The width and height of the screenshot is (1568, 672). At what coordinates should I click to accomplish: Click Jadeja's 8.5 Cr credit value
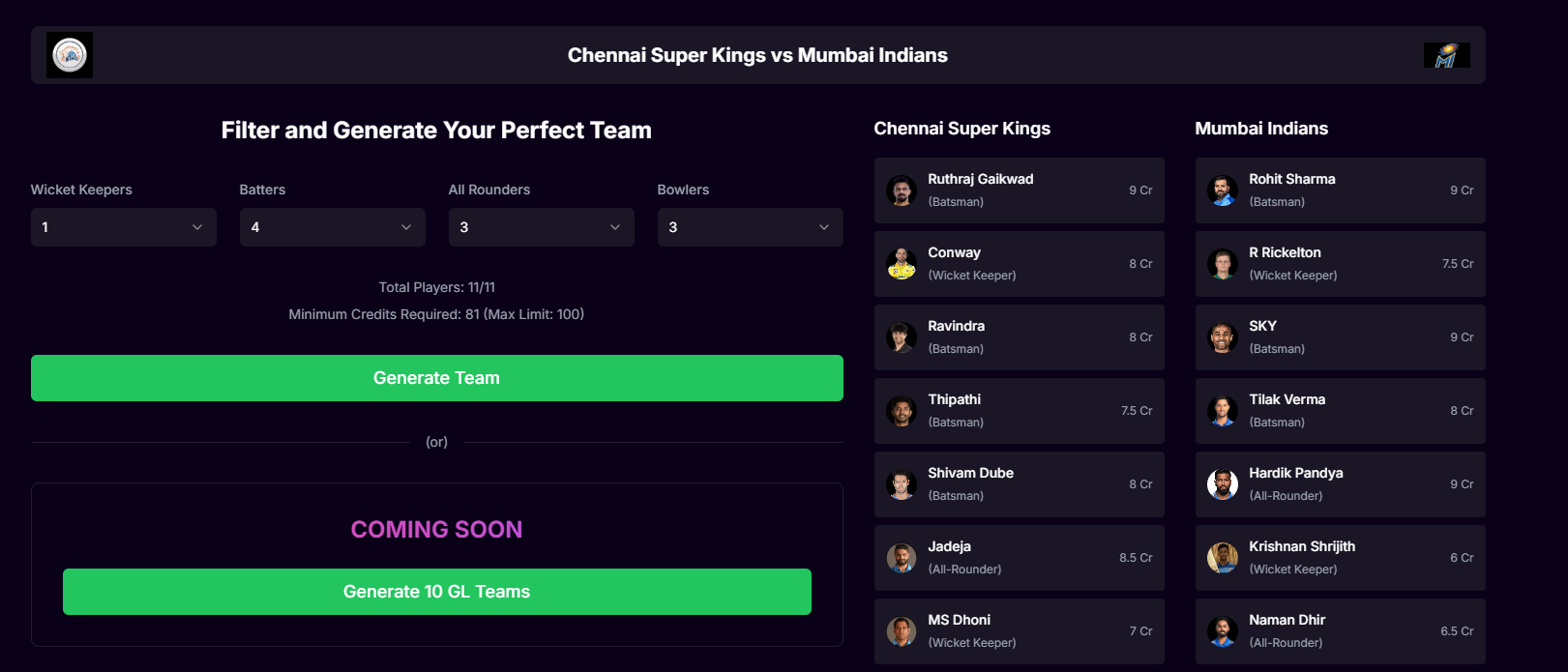click(1136, 558)
